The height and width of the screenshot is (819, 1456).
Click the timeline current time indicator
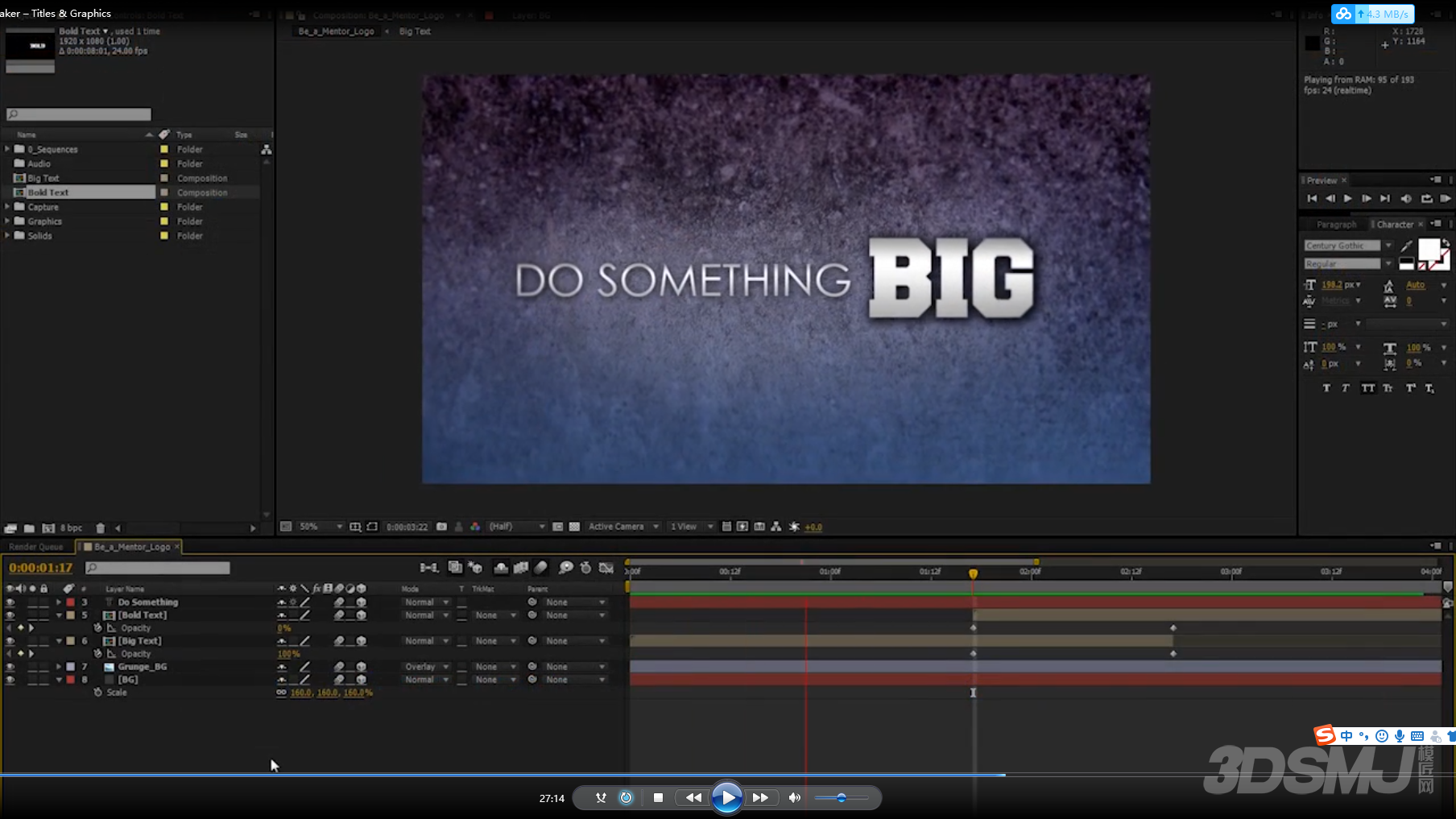coord(973,573)
